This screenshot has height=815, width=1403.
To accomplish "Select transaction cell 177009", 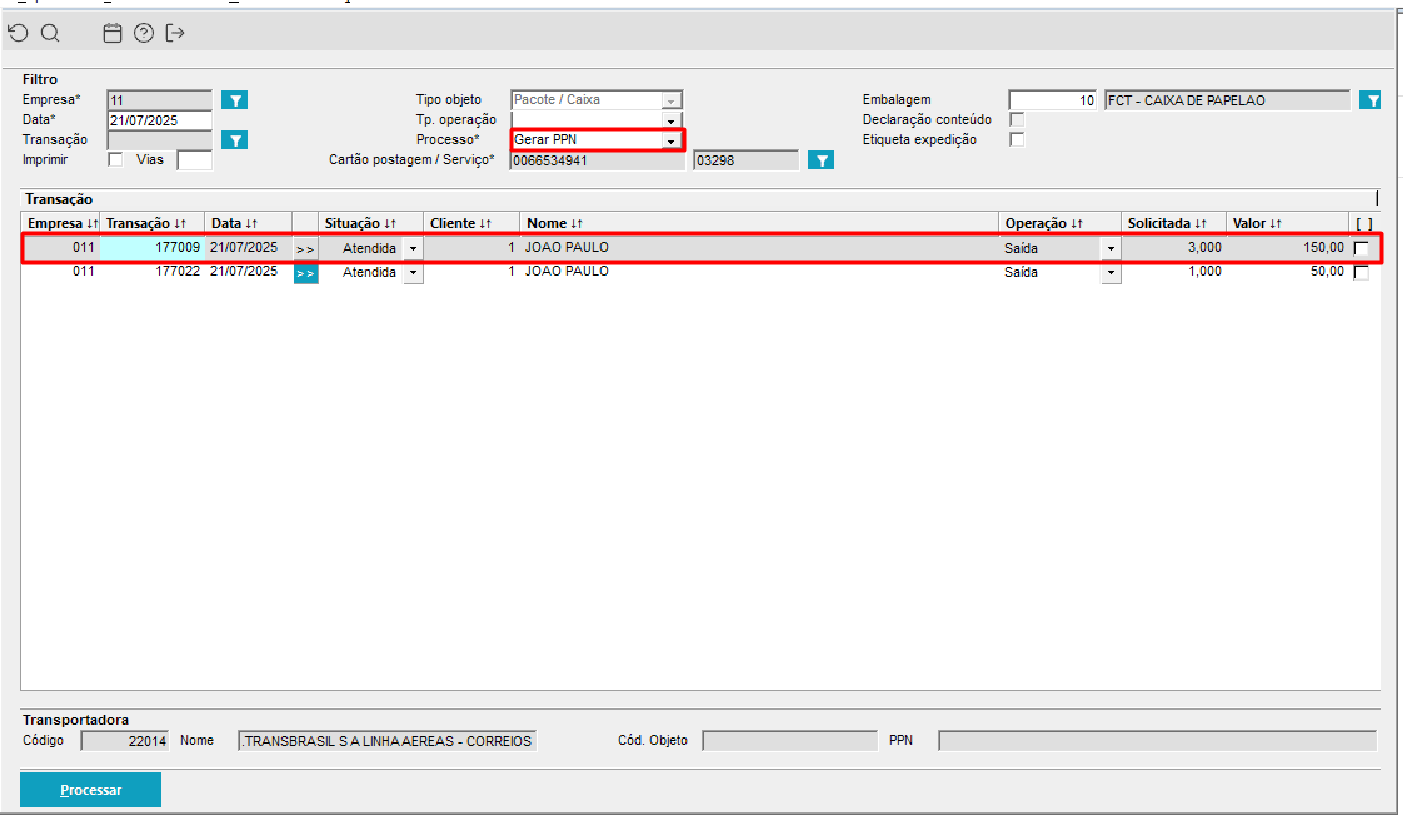I will tap(153, 248).
